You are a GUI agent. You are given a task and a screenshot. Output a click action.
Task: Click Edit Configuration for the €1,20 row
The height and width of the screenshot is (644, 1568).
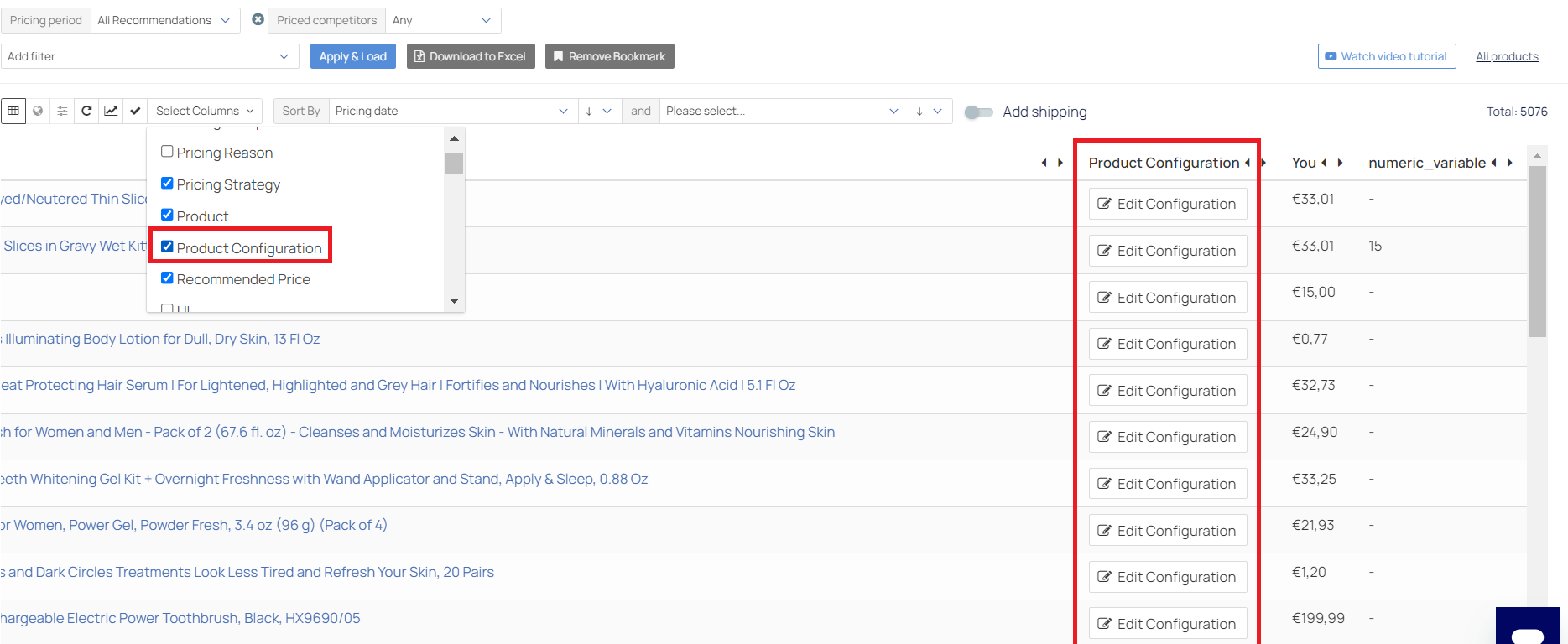point(1168,577)
